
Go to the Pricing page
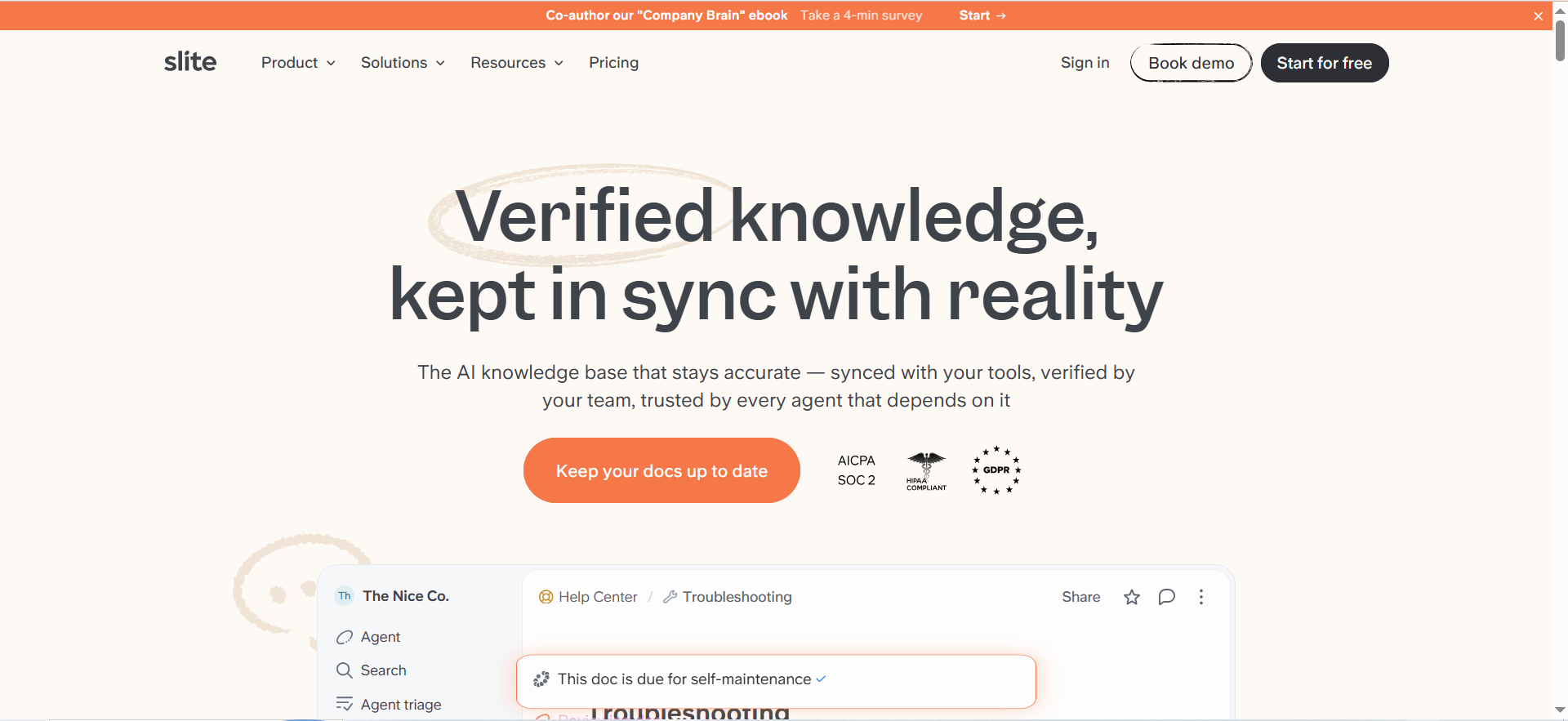pyautogui.click(x=614, y=63)
